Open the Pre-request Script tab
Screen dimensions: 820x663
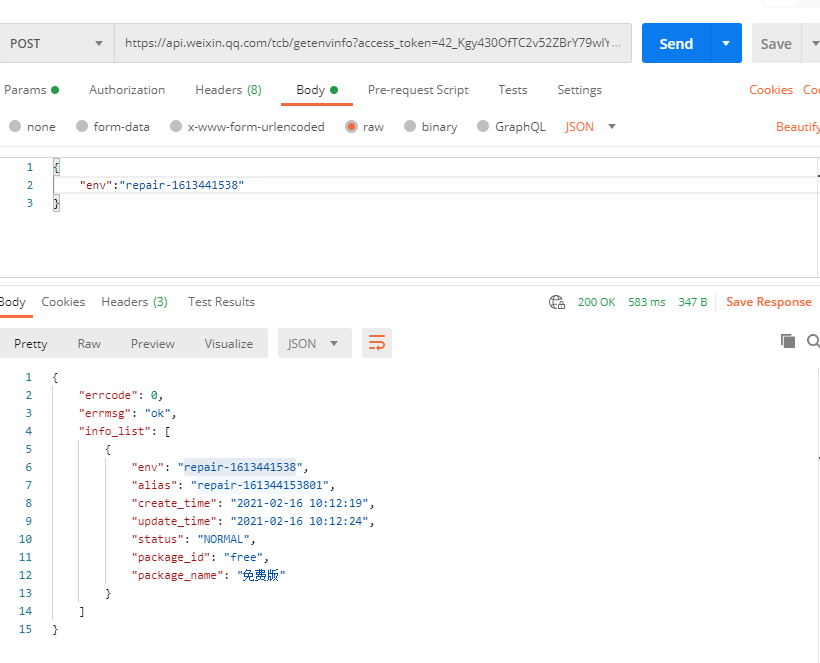click(418, 90)
